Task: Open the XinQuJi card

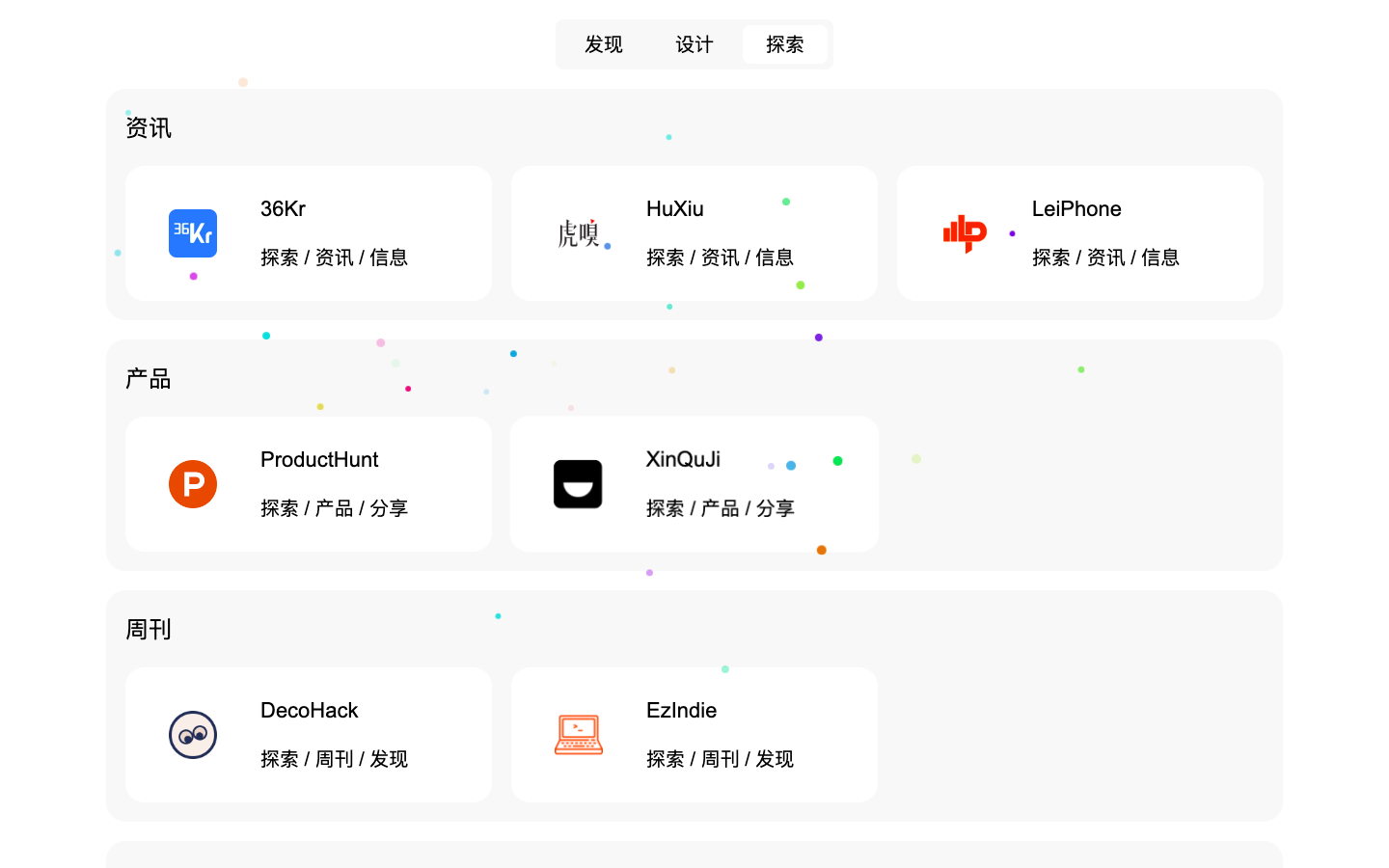Action: pyautogui.click(x=694, y=484)
